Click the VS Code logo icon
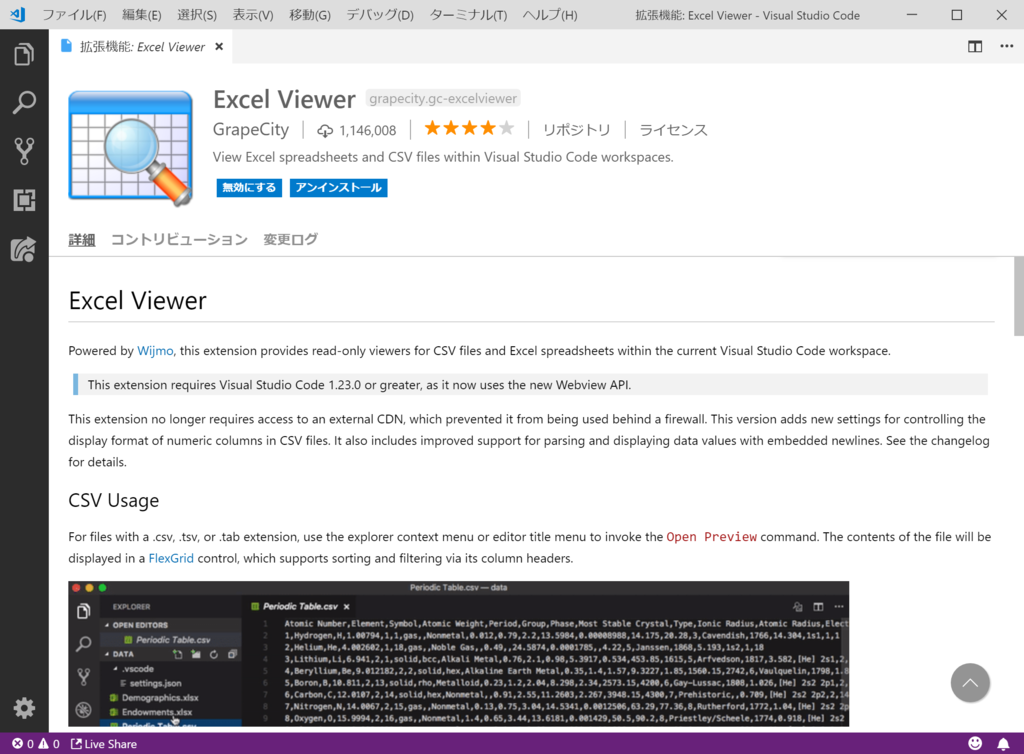 (x=18, y=14)
